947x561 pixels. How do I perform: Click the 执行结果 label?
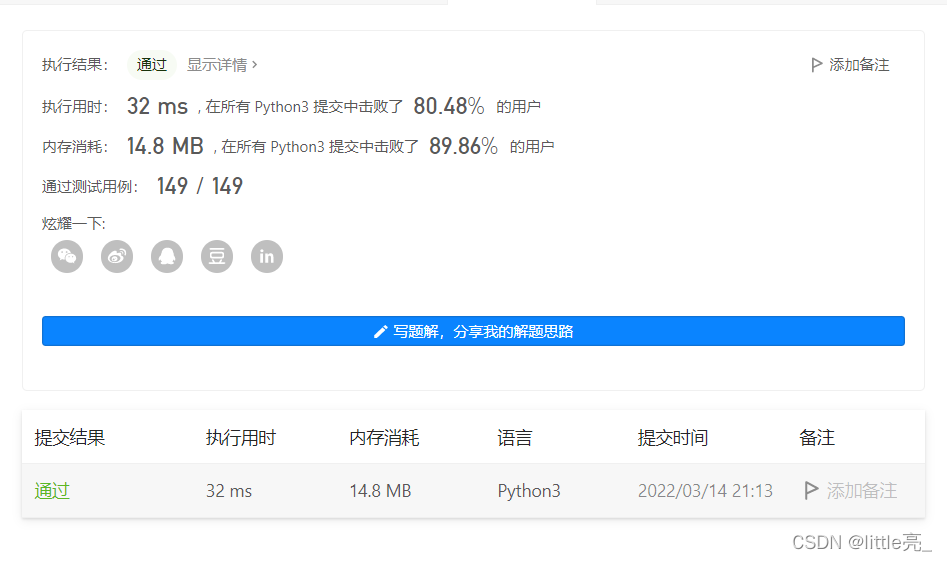(x=75, y=65)
